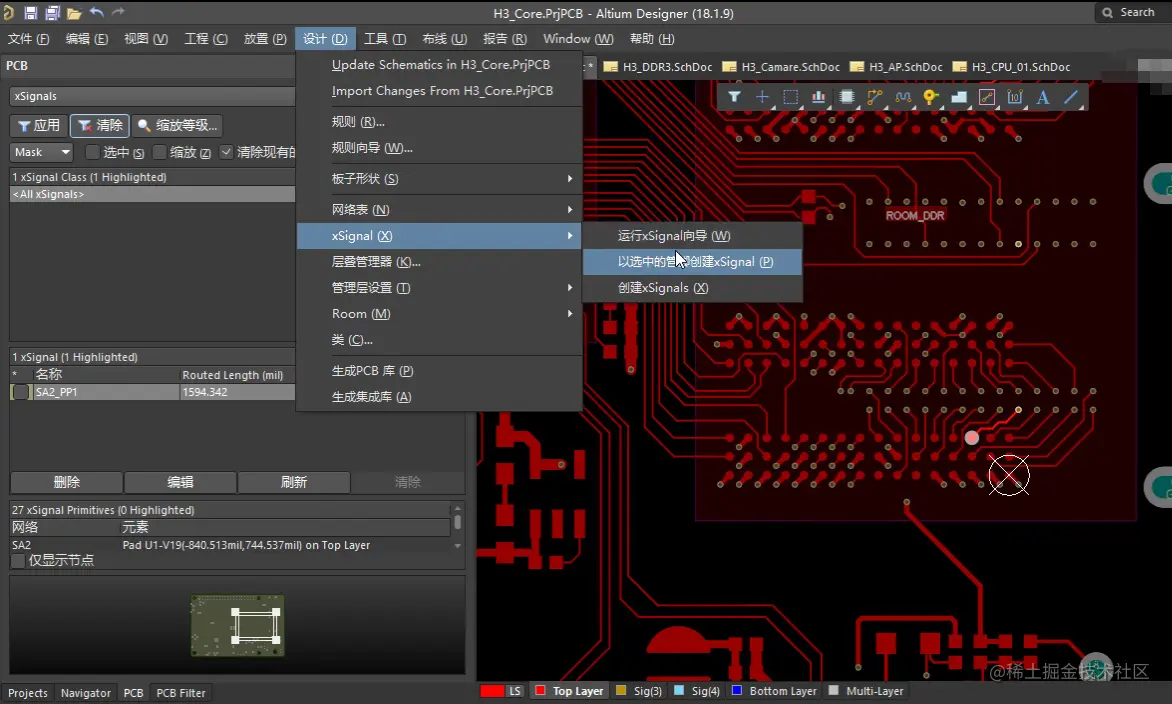
Task: Click the 删除 button
Action: (x=67, y=482)
